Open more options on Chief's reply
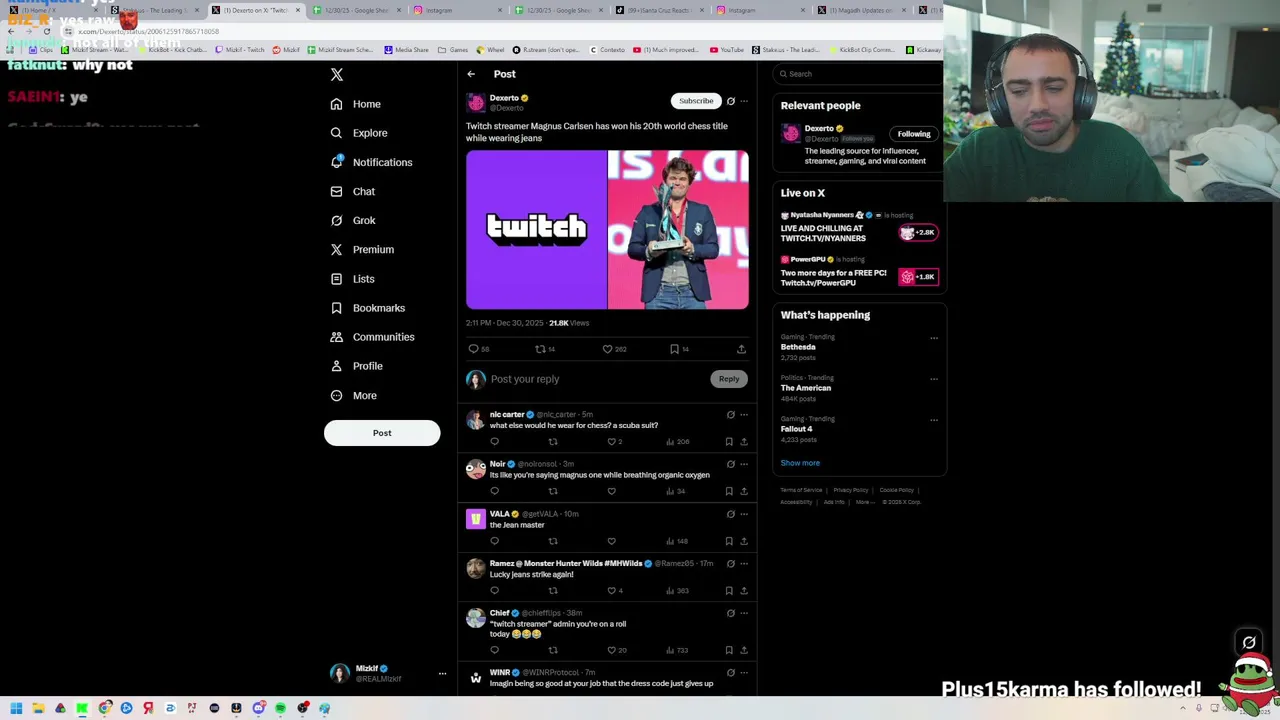The width and height of the screenshot is (1280, 720). [x=744, y=613]
